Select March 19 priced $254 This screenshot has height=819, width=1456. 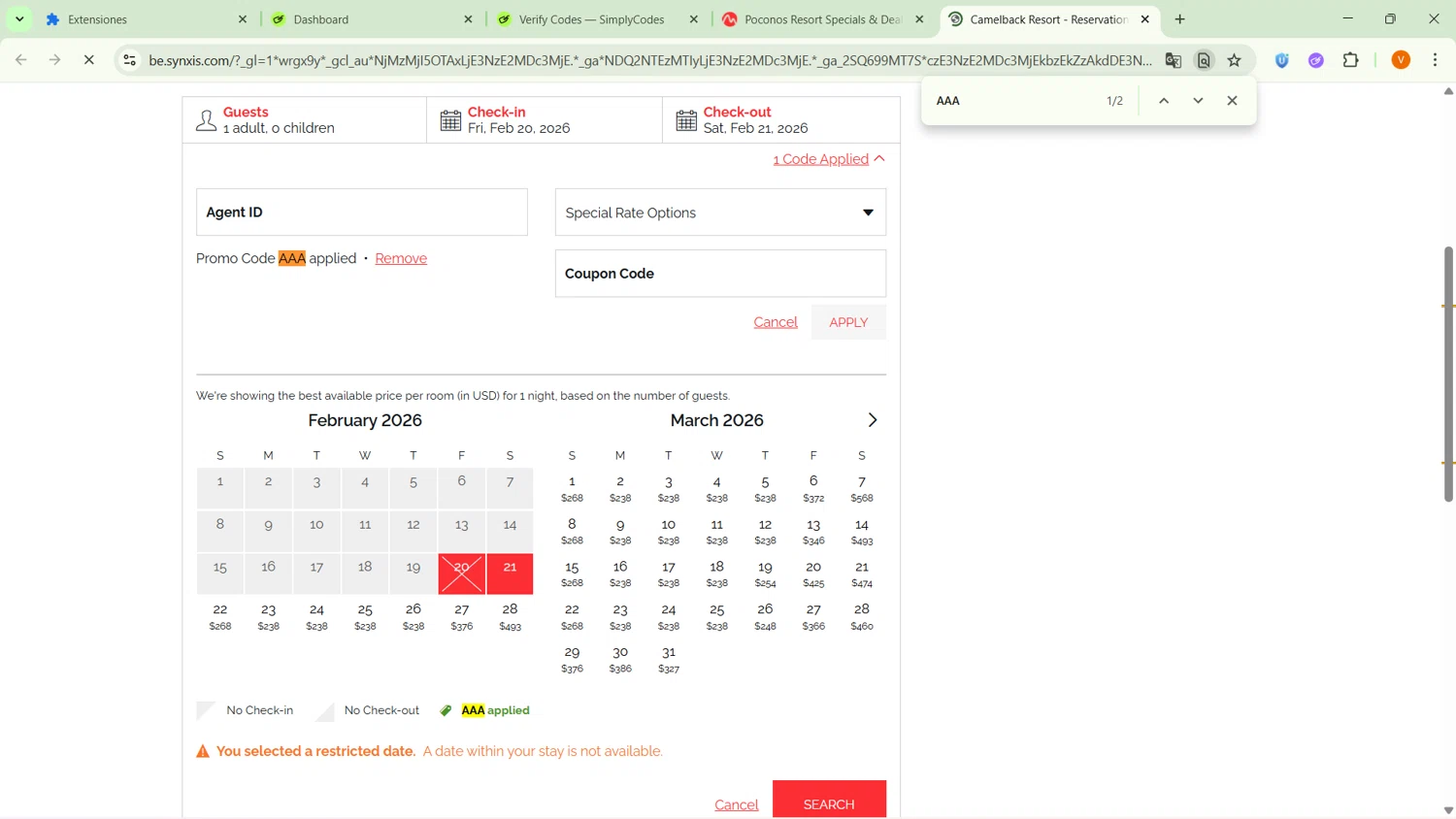pos(765,574)
